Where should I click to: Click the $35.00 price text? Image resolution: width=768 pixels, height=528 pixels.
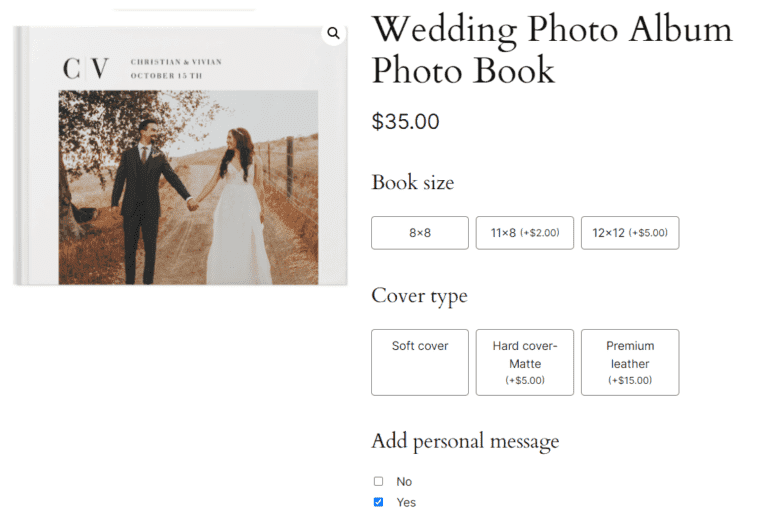coord(405,122)
